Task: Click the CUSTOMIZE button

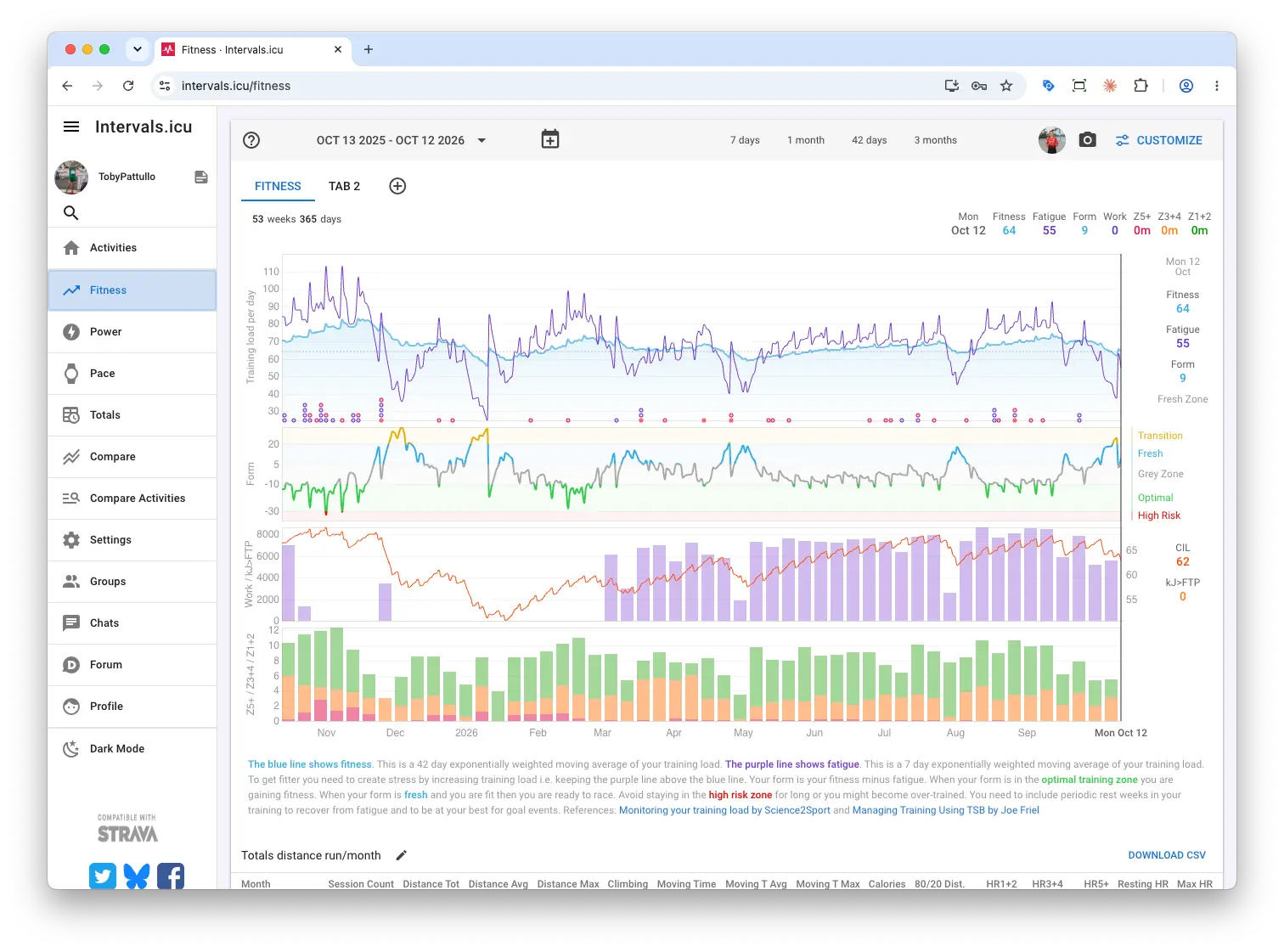Action: click(x=1159, y=140)
